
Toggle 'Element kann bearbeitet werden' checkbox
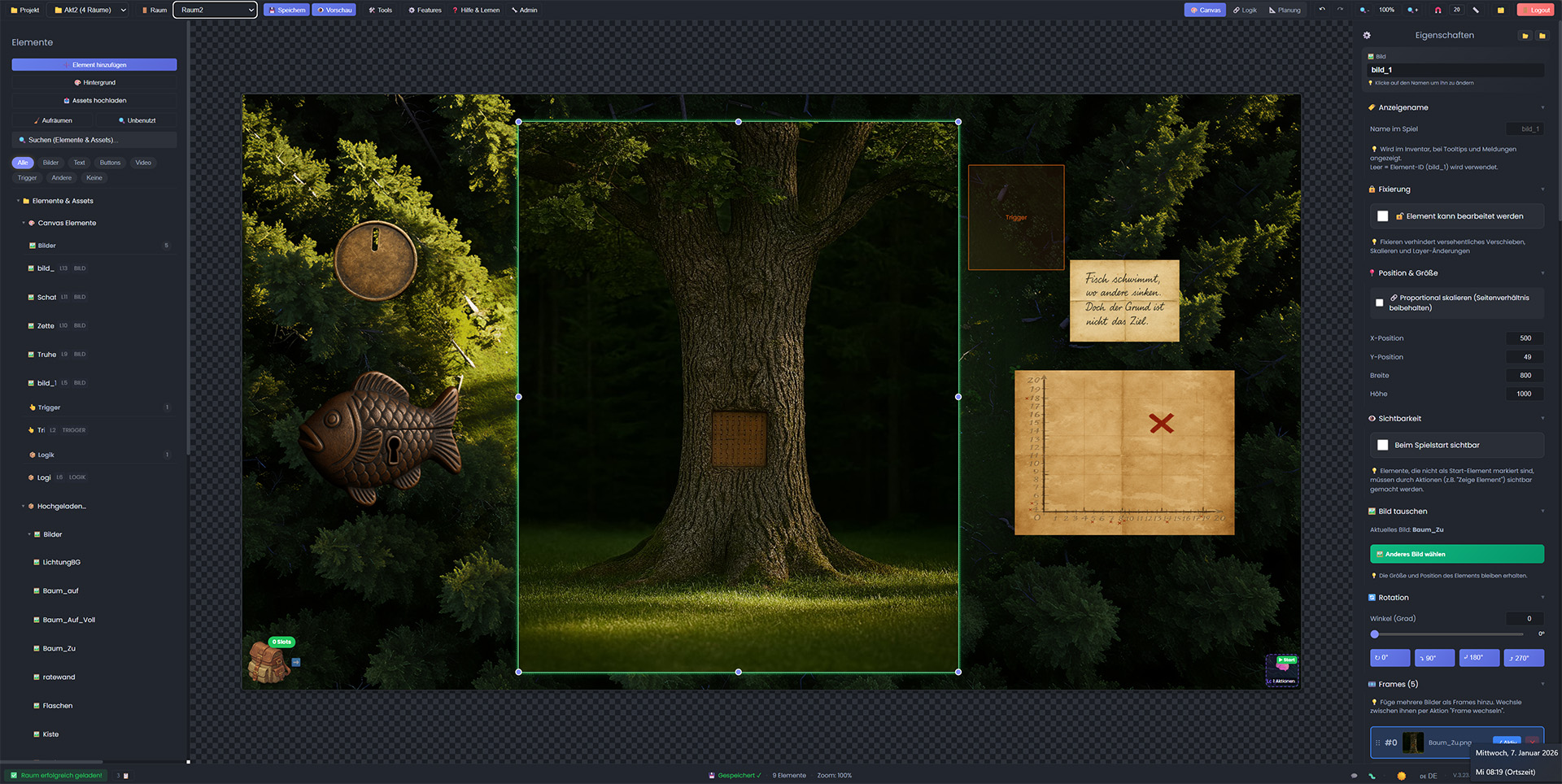1382,216
